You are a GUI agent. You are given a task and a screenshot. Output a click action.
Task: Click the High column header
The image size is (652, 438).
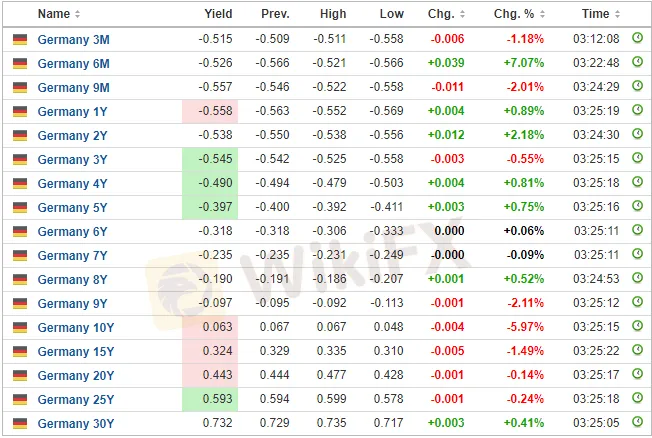pos(333,14)
